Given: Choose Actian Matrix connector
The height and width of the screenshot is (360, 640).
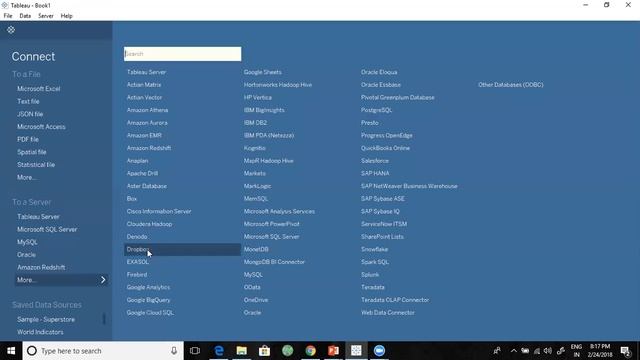Looking at the screenshot, I should pos(144,84).
